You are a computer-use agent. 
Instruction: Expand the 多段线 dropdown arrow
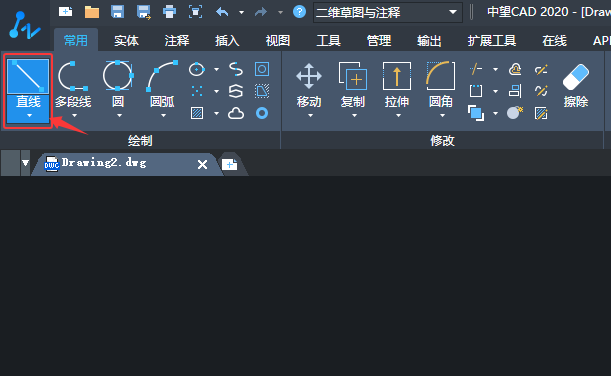click(x=74, y=116)
